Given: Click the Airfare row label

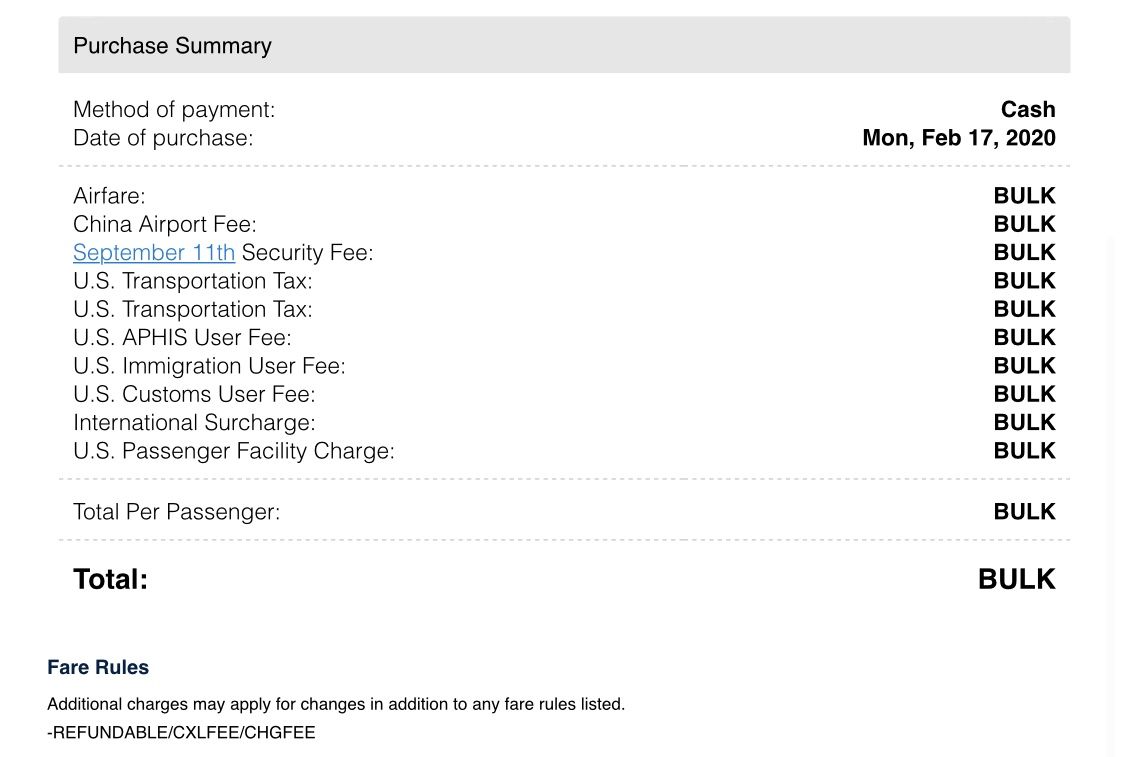Looking at the screenshot, I should click(x=109, y=196).
